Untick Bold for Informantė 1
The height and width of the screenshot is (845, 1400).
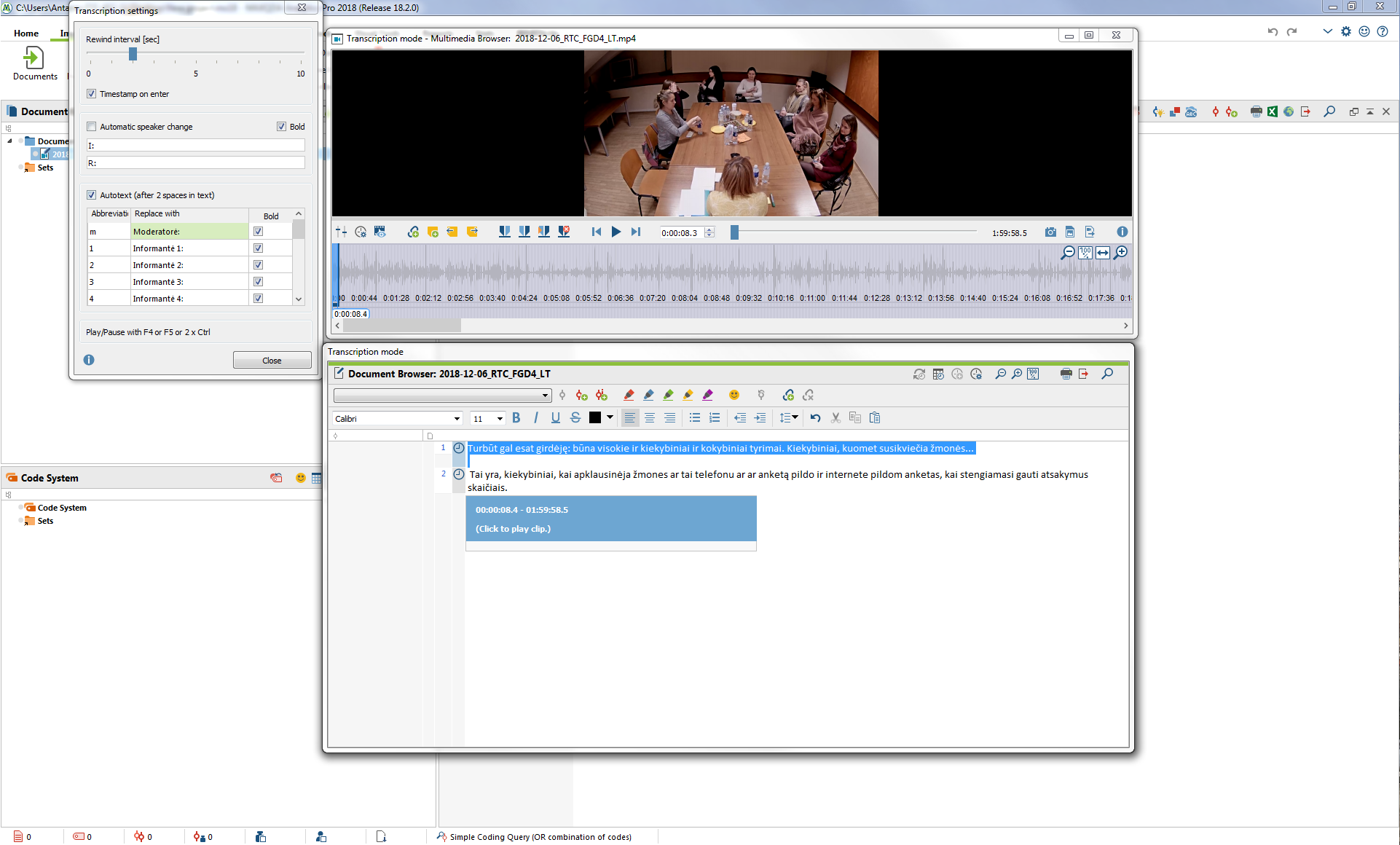258,248
